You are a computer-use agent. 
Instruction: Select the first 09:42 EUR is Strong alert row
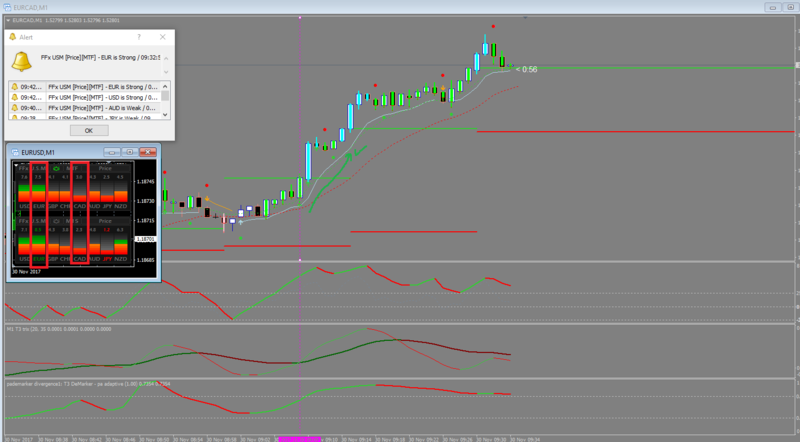[x=84, y=87]
